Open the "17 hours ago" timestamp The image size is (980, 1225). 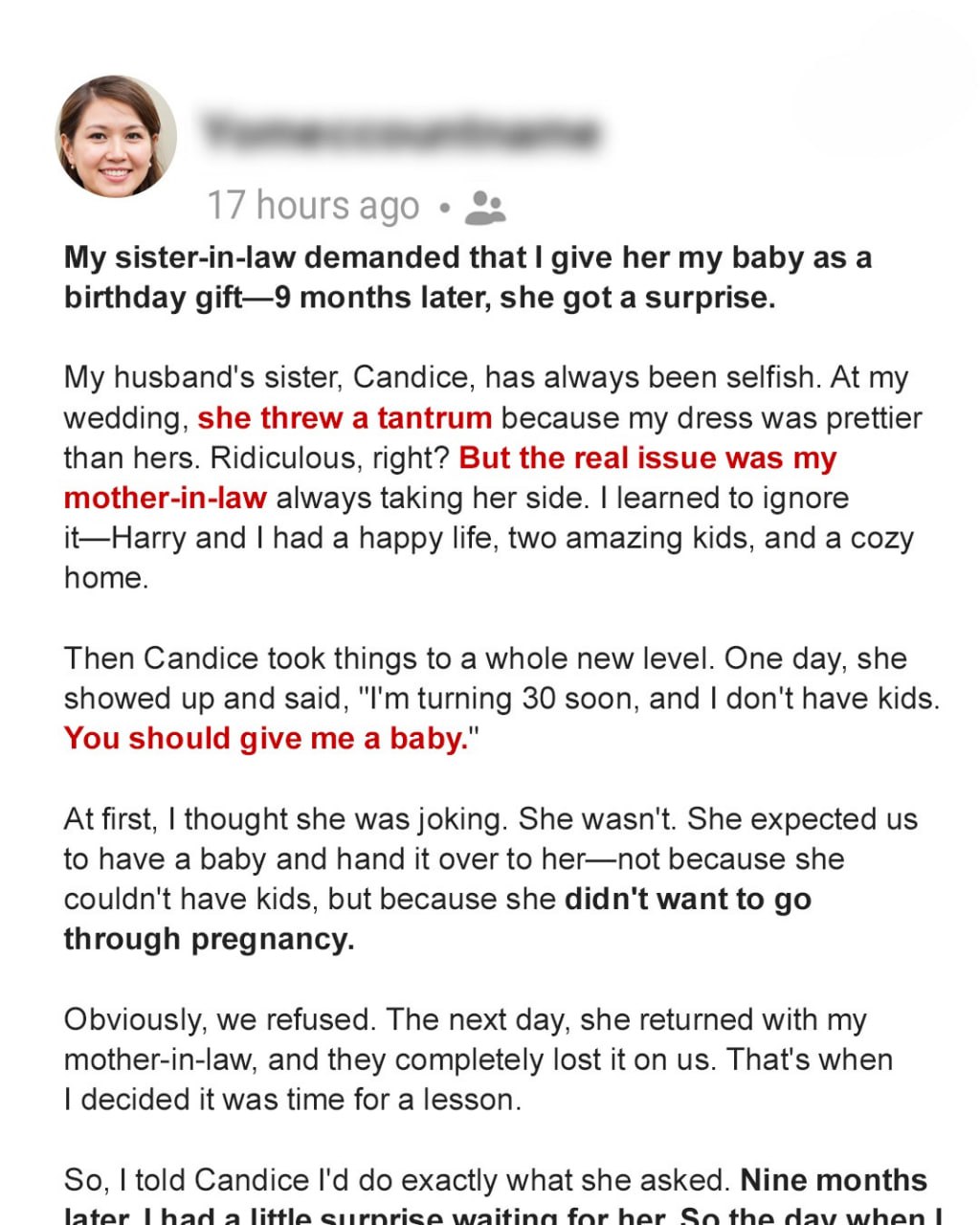click(x=313, y=206)
